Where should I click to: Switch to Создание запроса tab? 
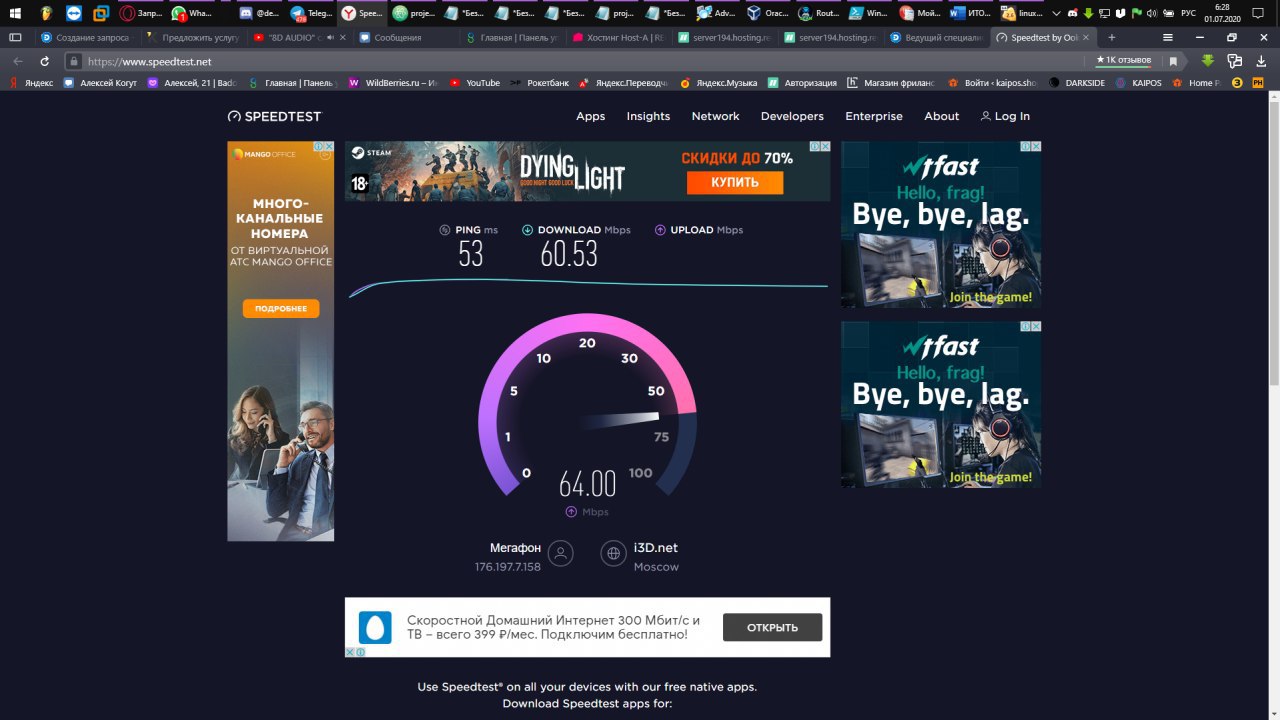pos(88,37)
